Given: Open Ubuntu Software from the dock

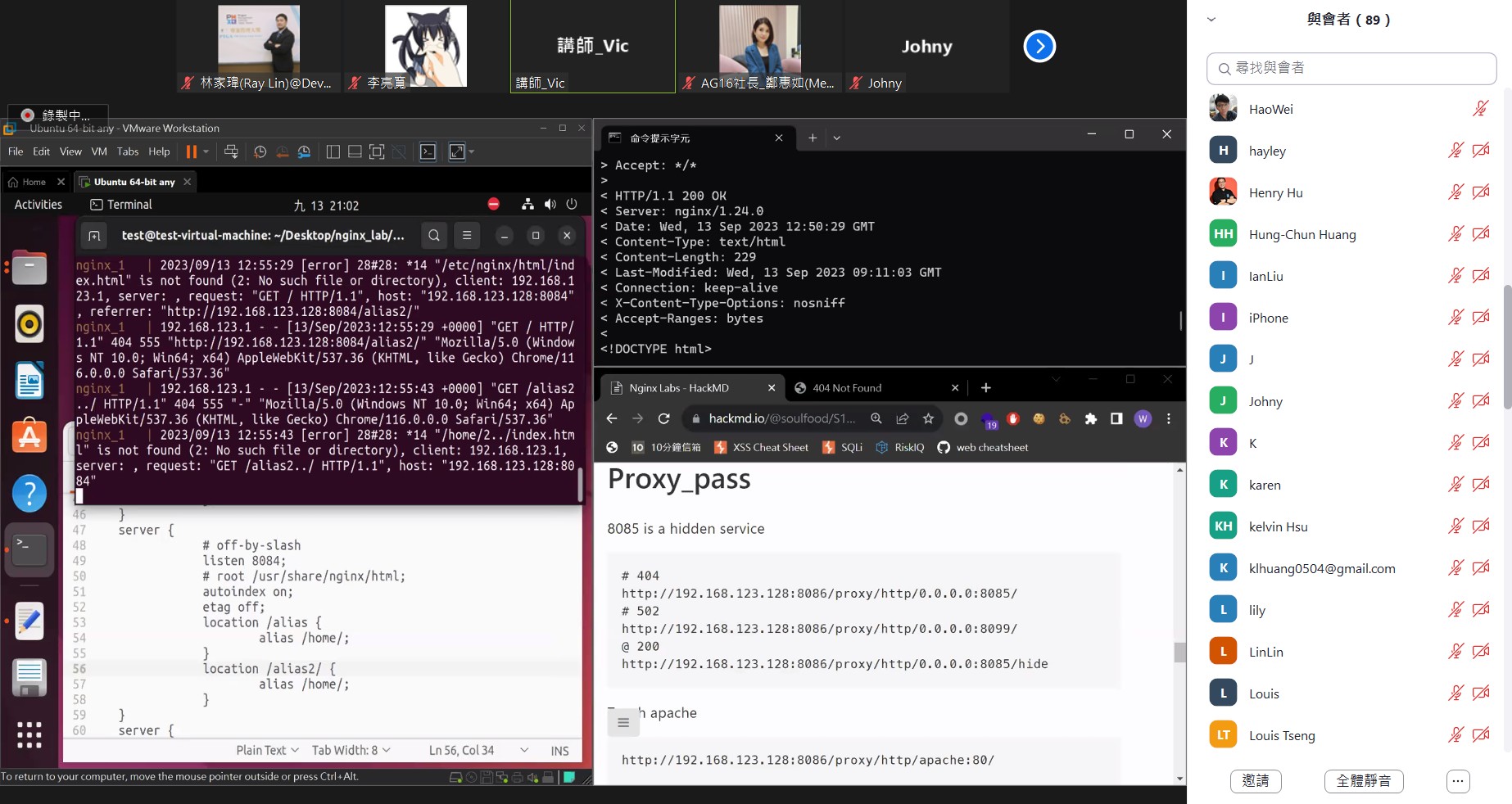Looking at the screenshot, I should 29,436.
